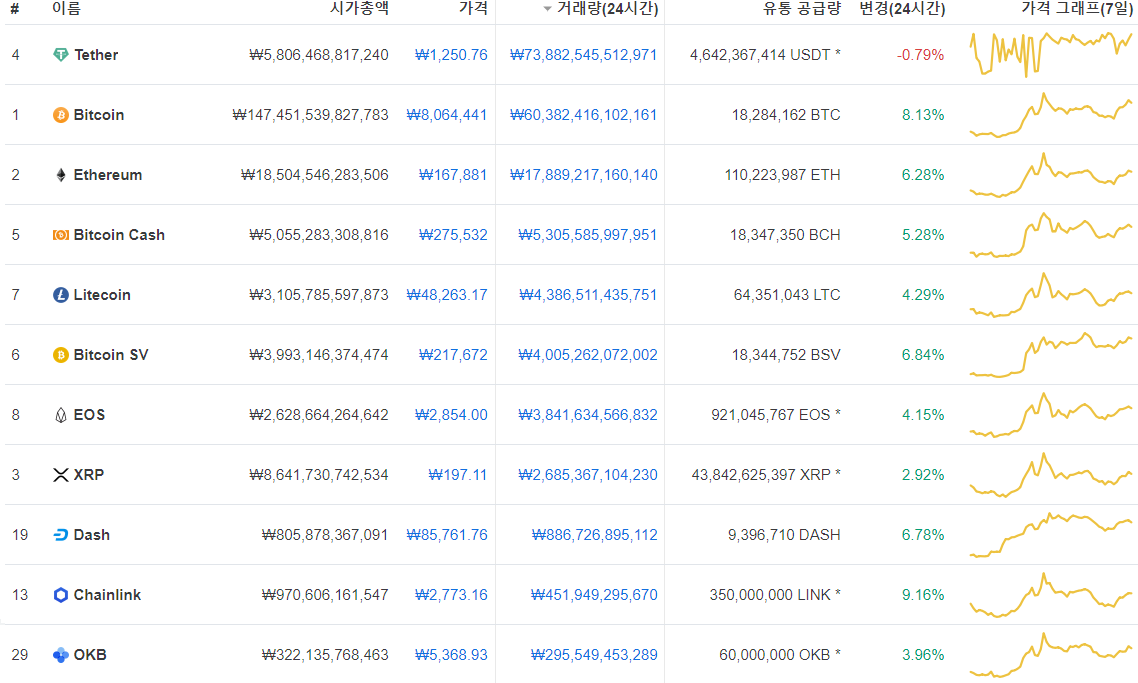
Task: Sort by the 거래량(24시간) column header
Action: (607, 9)
